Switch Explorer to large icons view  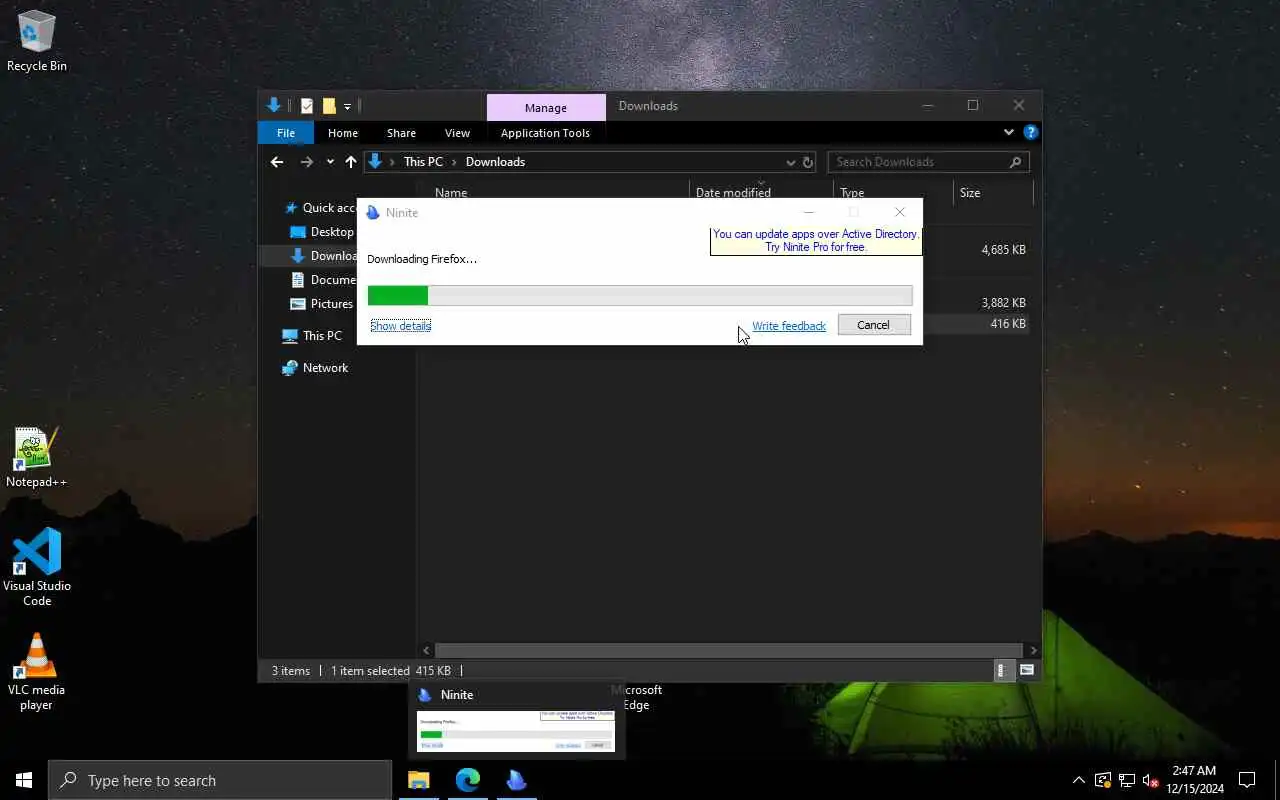[1027, 671]
